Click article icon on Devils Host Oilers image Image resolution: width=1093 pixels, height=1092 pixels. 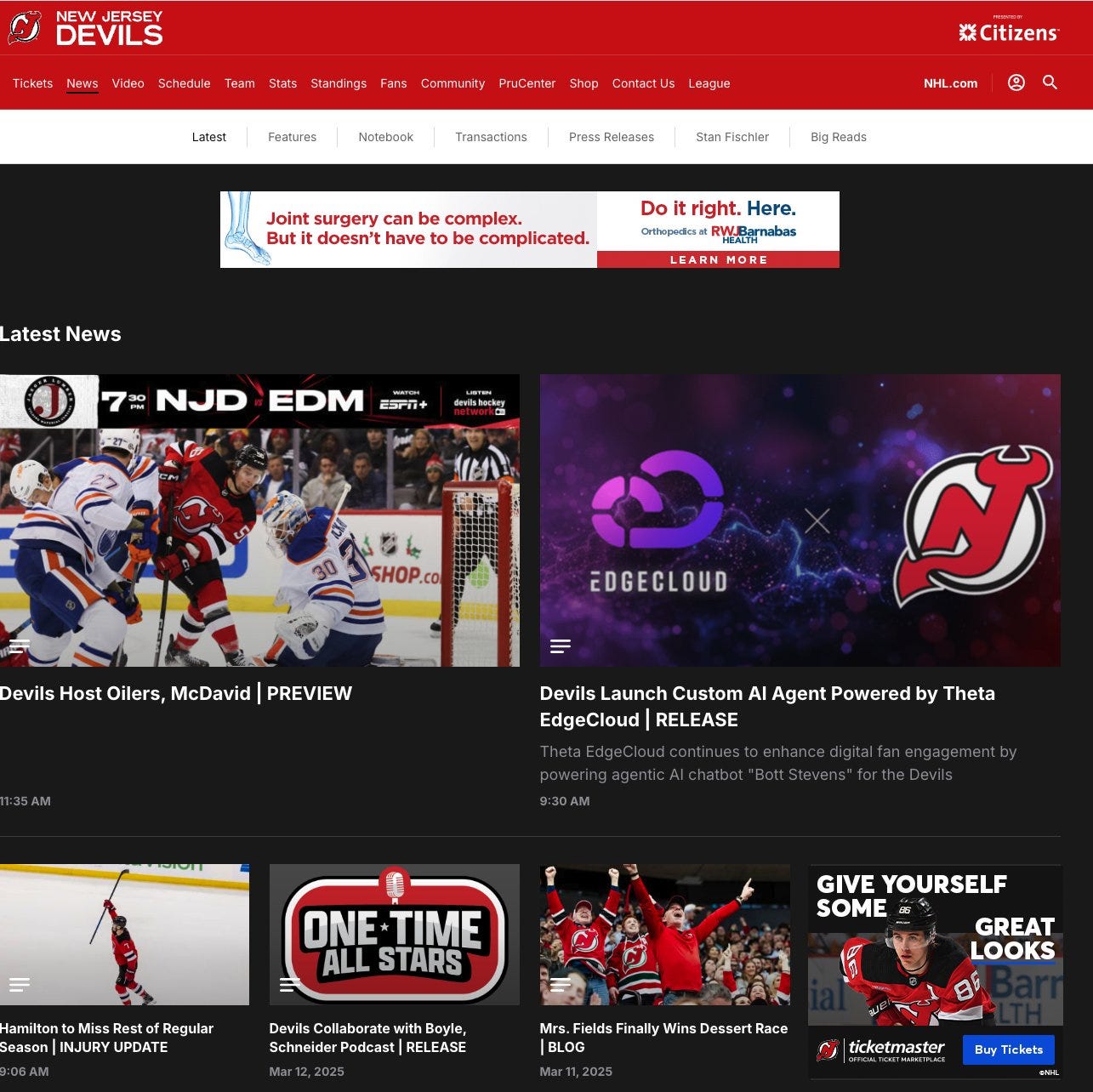click(20, 646)
